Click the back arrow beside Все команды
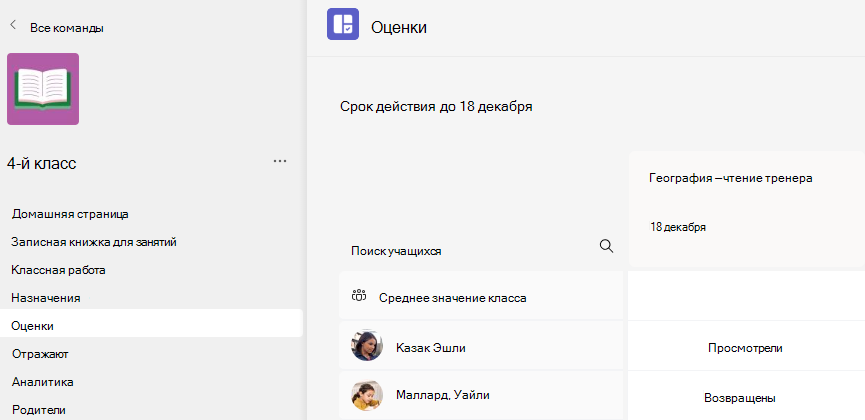The width and height of the screenshot is (865, 420). coord(13,25)
